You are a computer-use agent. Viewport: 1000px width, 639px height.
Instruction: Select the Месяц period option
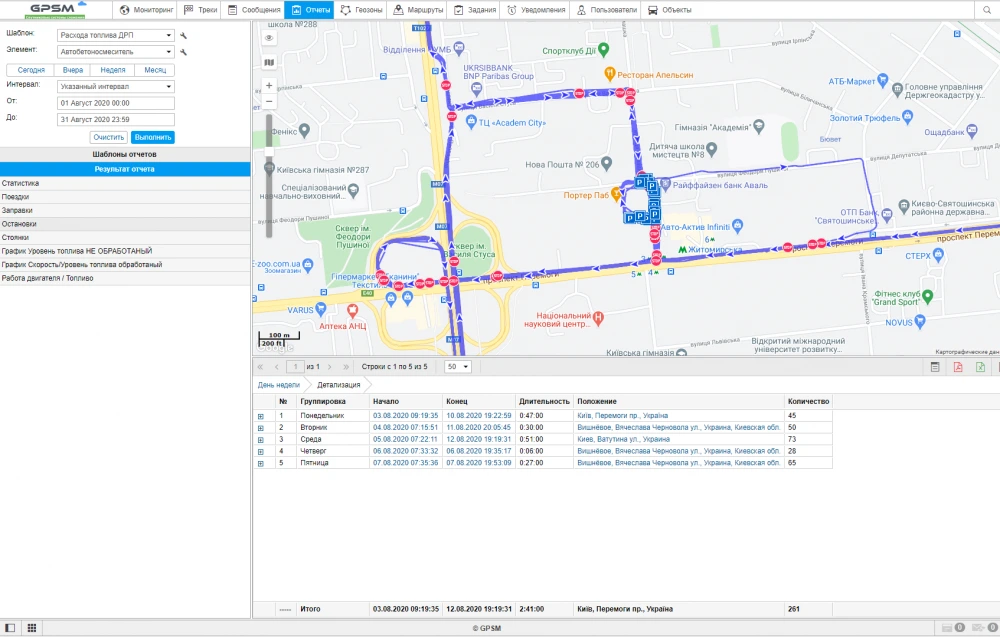point(155,70)
